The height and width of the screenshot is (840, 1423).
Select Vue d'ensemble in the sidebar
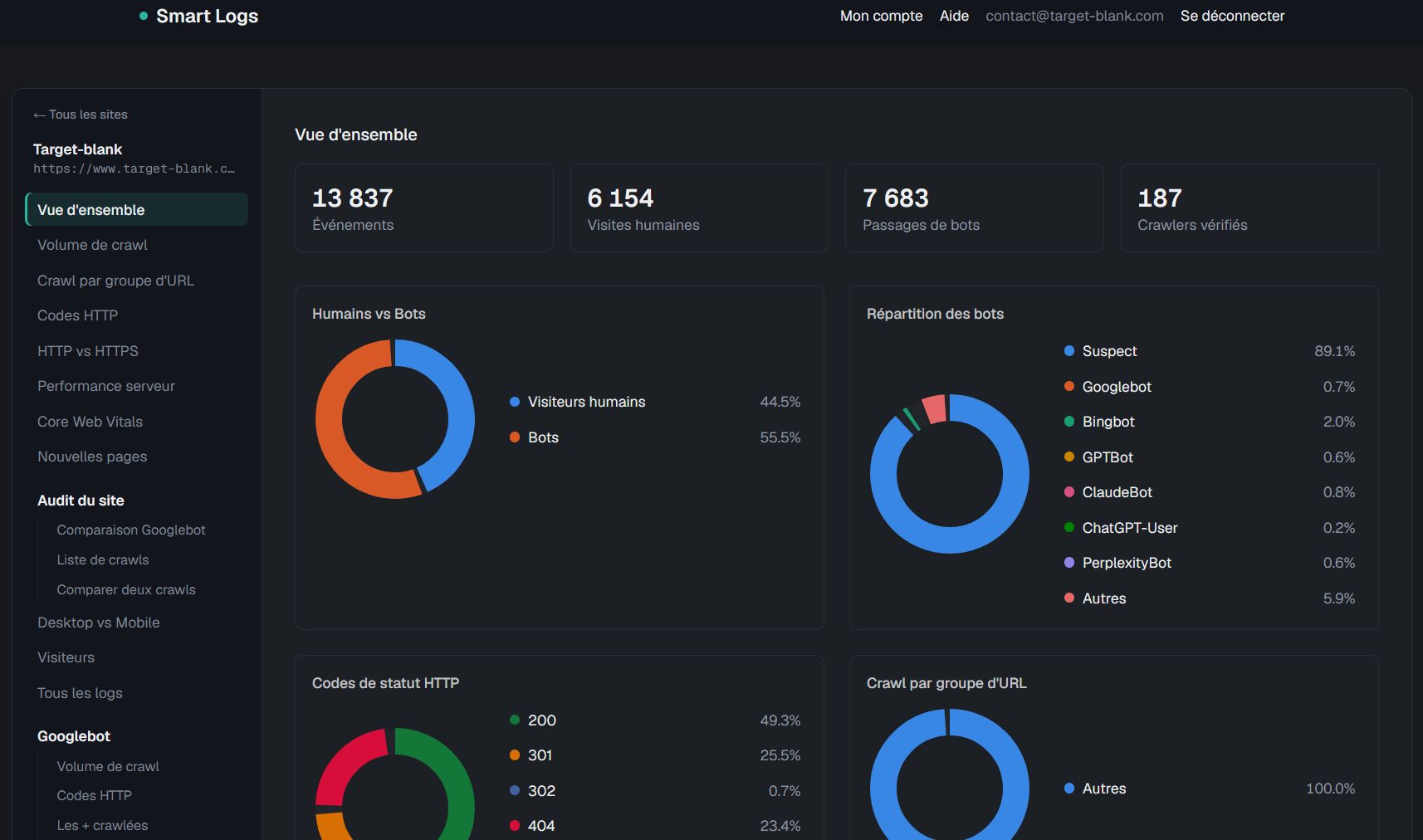tap(137, 209)
